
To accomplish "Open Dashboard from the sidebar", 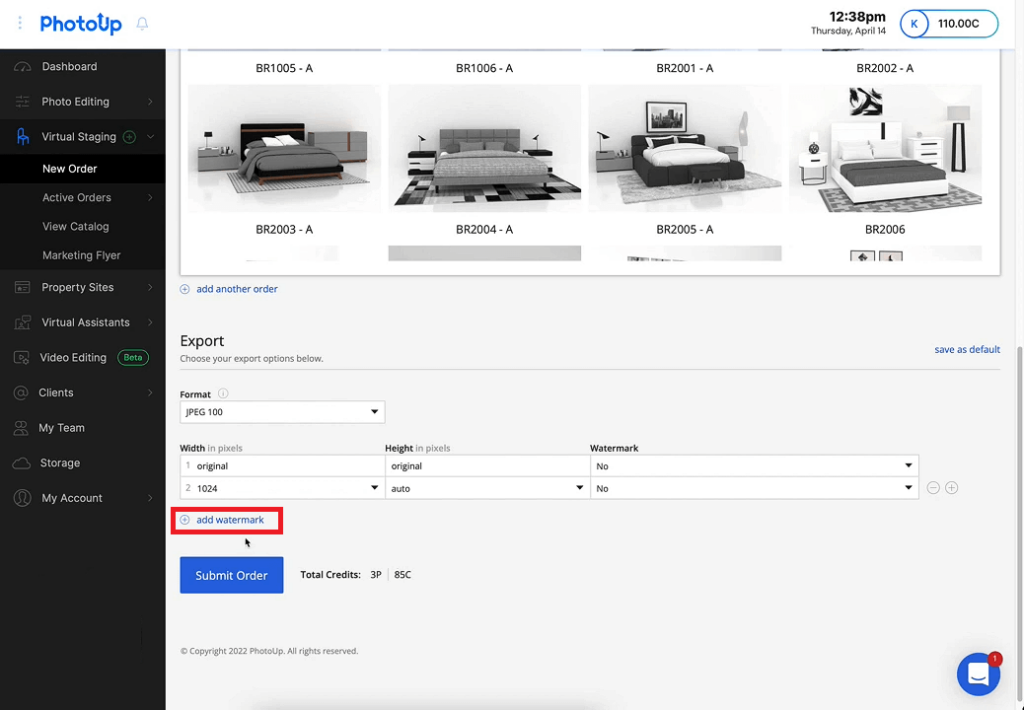I will [x=69, y=67].
